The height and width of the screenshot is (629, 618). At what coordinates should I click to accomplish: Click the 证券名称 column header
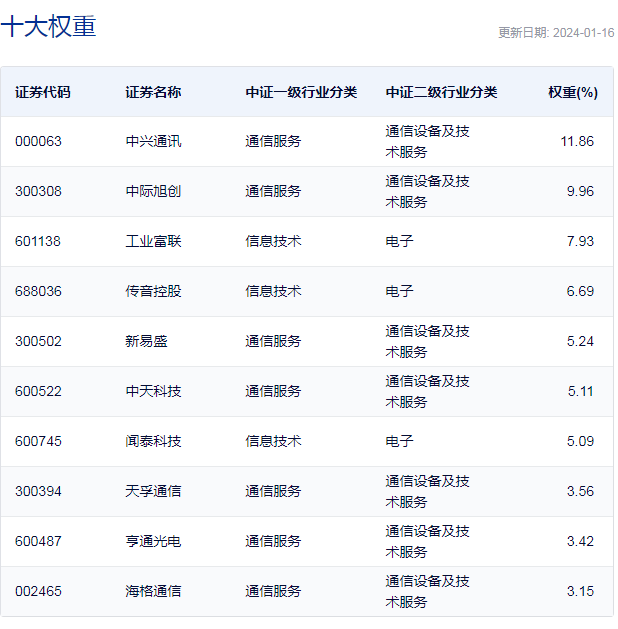coord(153,92)
